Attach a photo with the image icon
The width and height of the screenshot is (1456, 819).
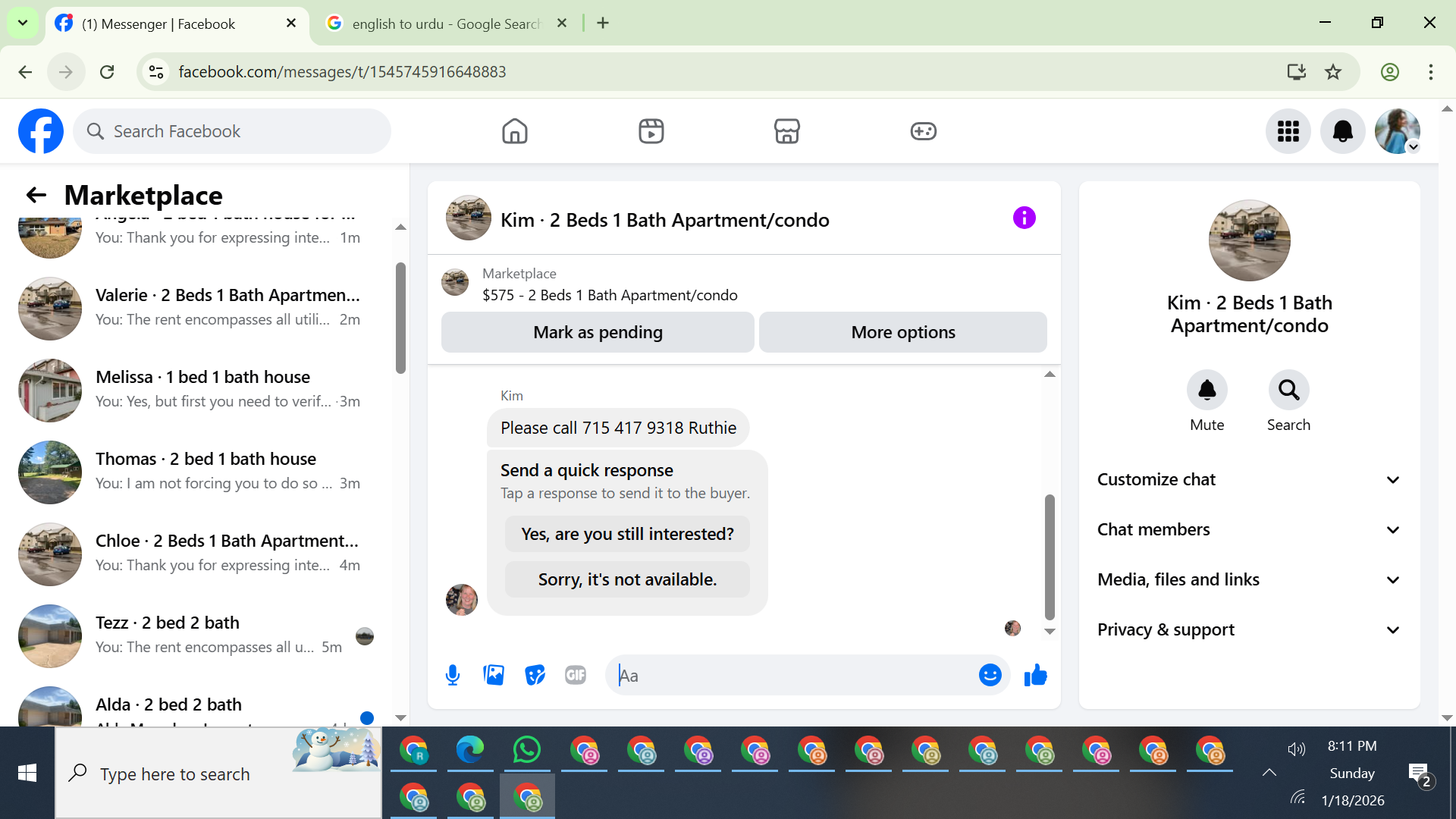tap(494, 675)
